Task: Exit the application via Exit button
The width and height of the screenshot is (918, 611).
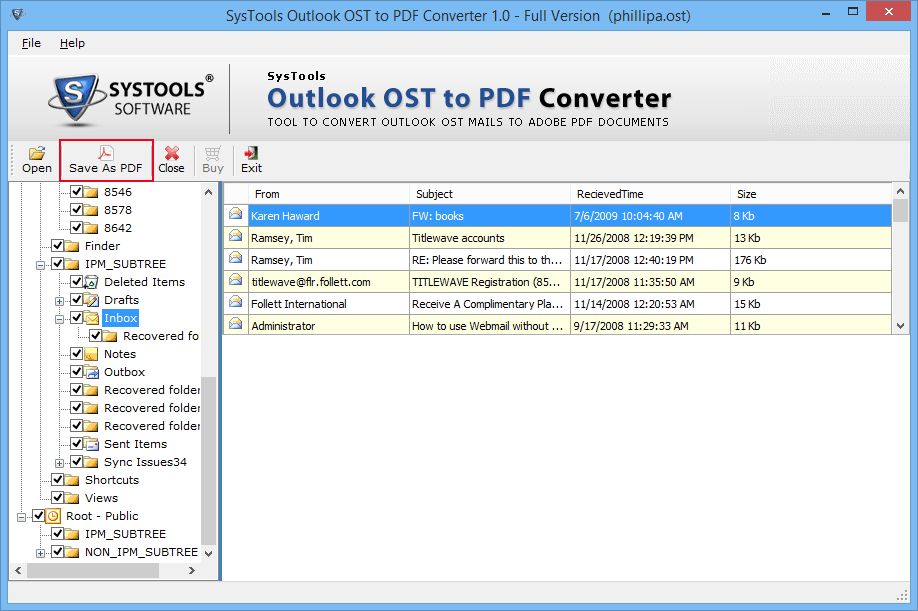Action: pyautogui.click(x=251, y=160)
